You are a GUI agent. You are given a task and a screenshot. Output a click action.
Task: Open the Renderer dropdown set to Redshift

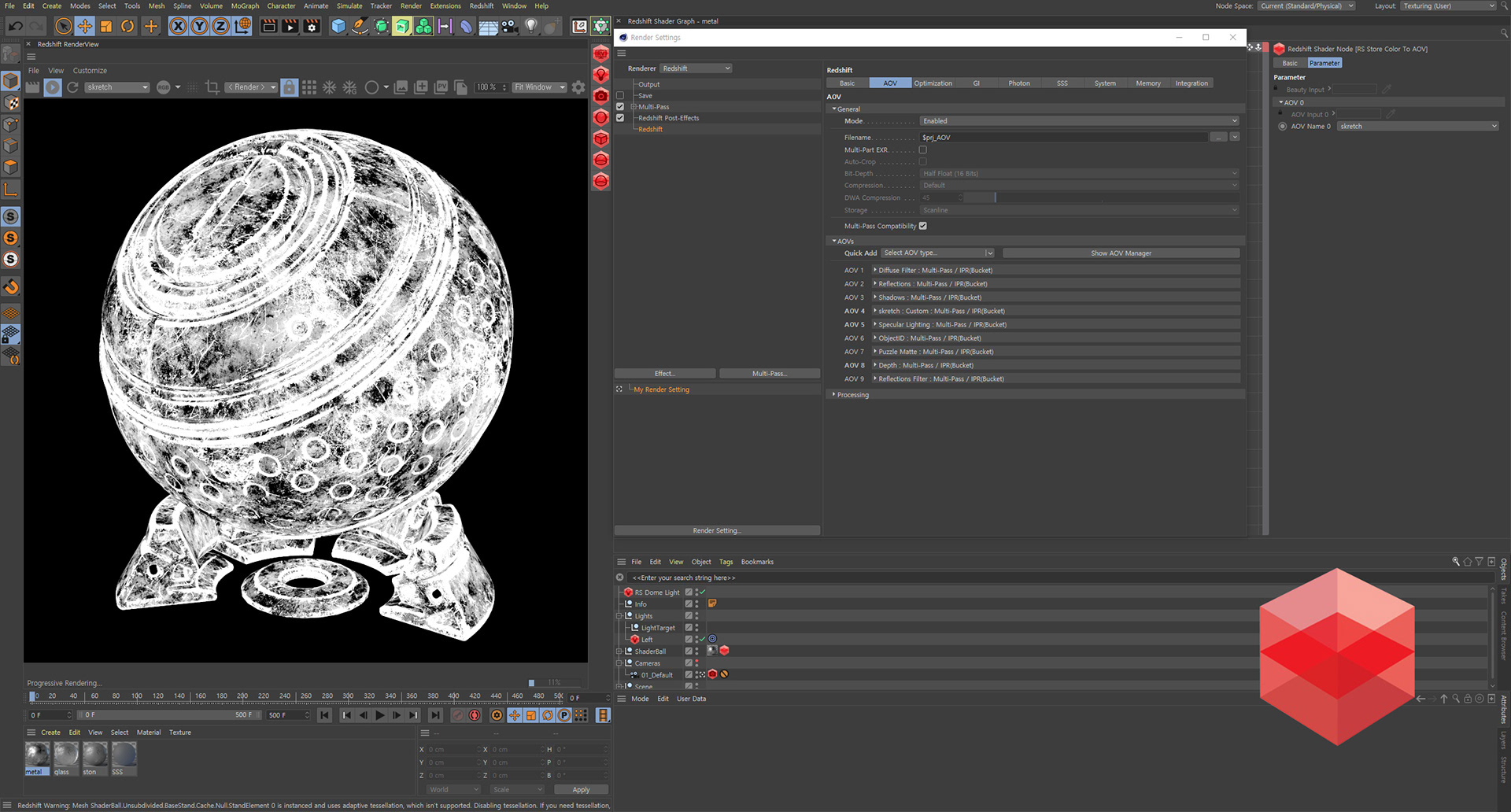[696, 68]
